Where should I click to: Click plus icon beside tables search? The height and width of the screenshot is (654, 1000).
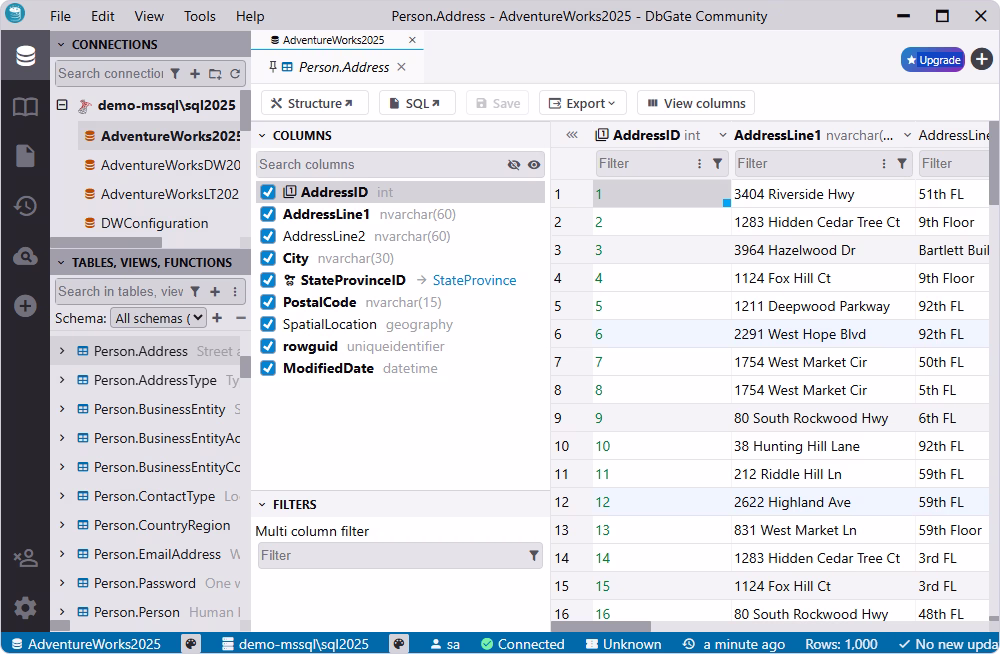(215, 292)
